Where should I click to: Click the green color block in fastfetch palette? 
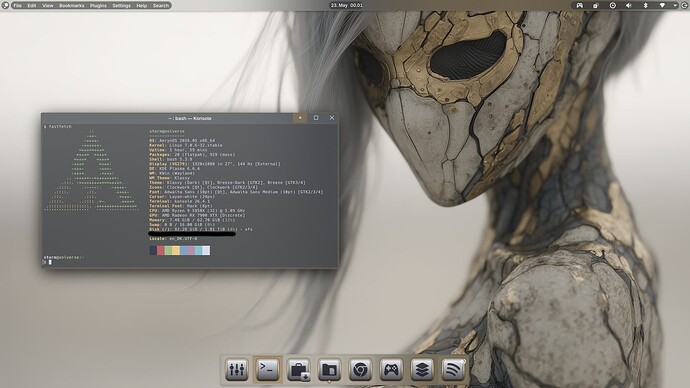click(168, 250)
